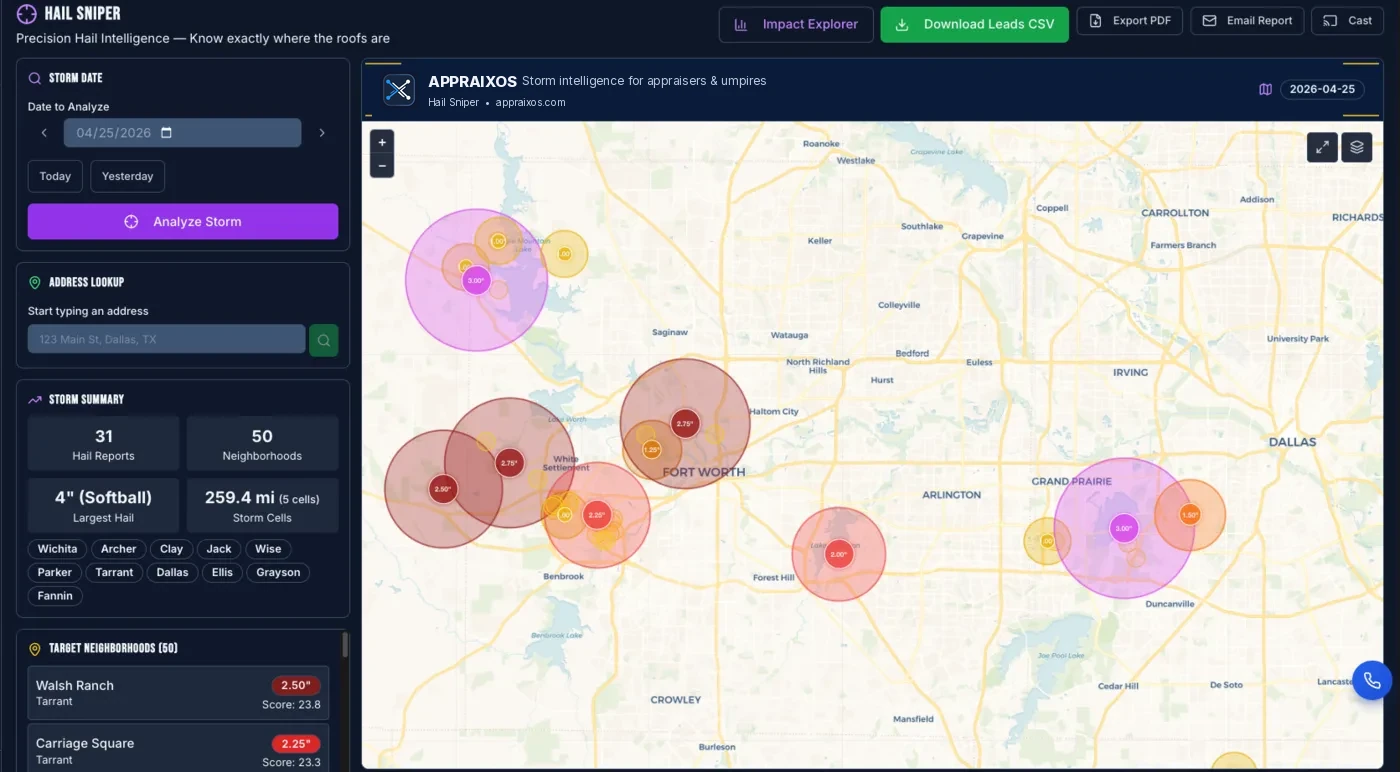Zoom out on the map
The image size is (1400, 772).
pyautogui.click(x=382, y=166)
